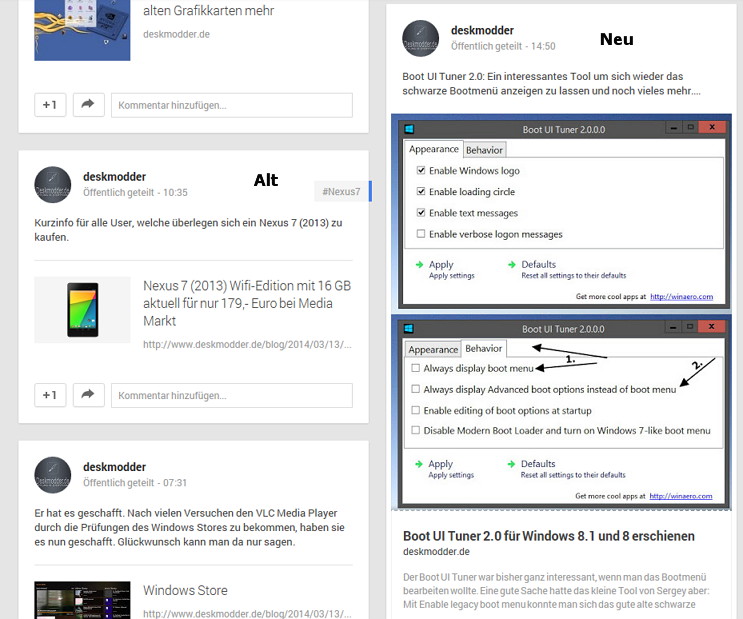Viewport: 743px width, 619px height.
Task: Click the 07:31 post timestamp
Action: coord(175,482)
